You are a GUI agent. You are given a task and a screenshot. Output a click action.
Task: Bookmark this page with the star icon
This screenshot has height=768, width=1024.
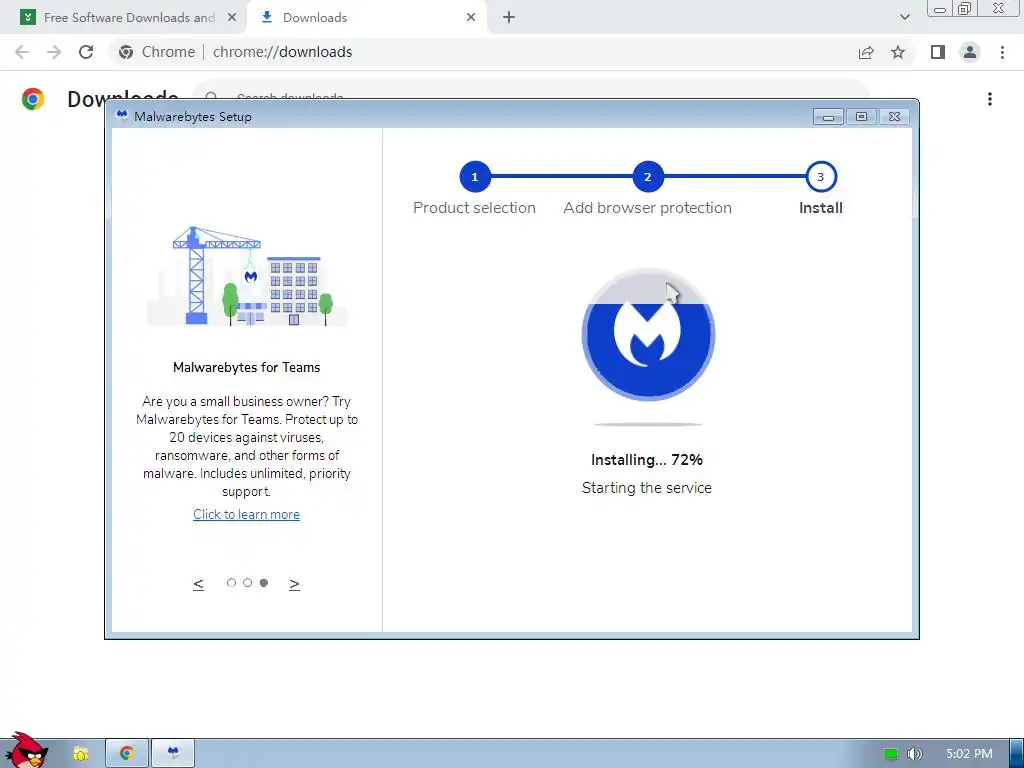click(x=898, y=52)
